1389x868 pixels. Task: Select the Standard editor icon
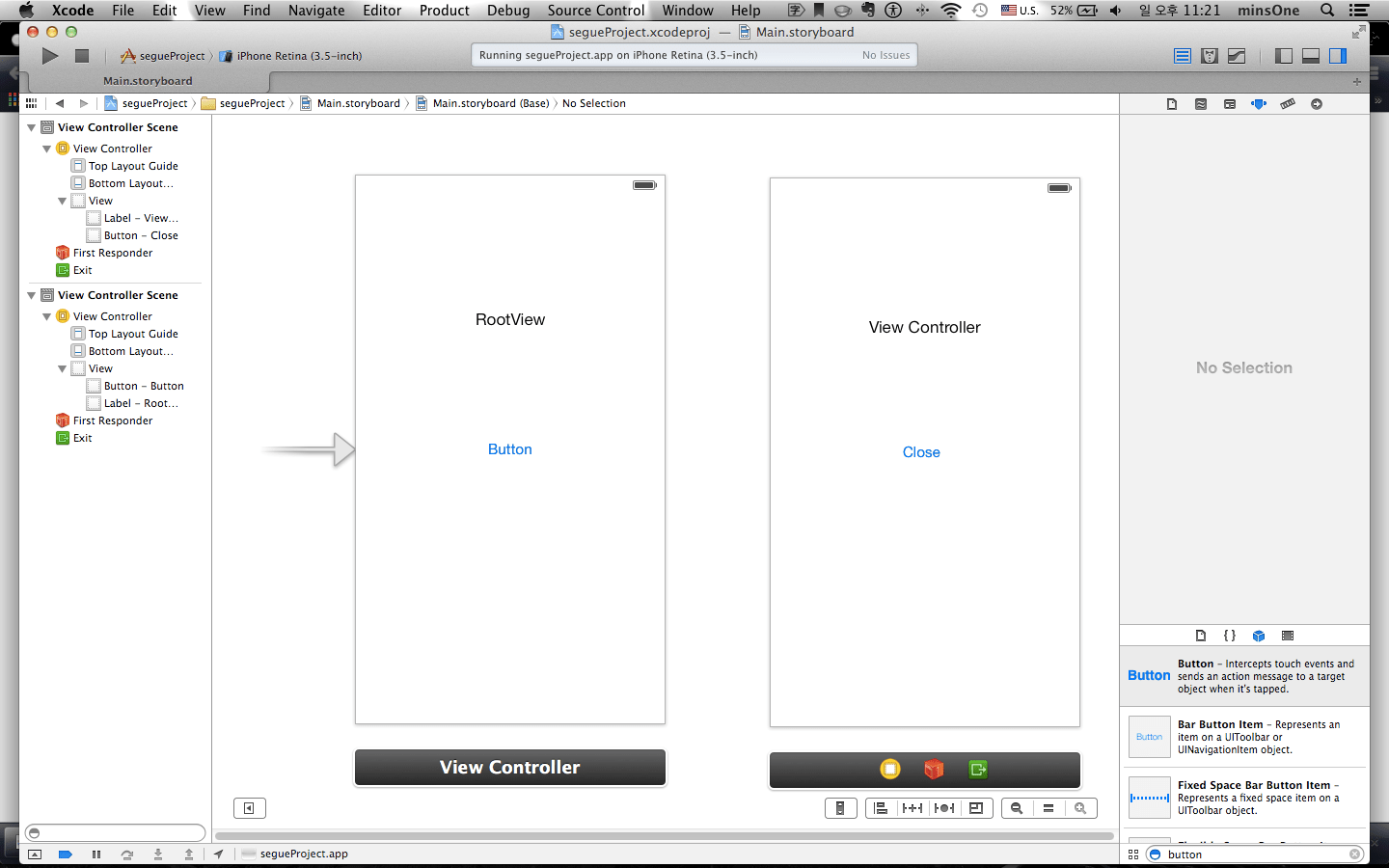1183,56
